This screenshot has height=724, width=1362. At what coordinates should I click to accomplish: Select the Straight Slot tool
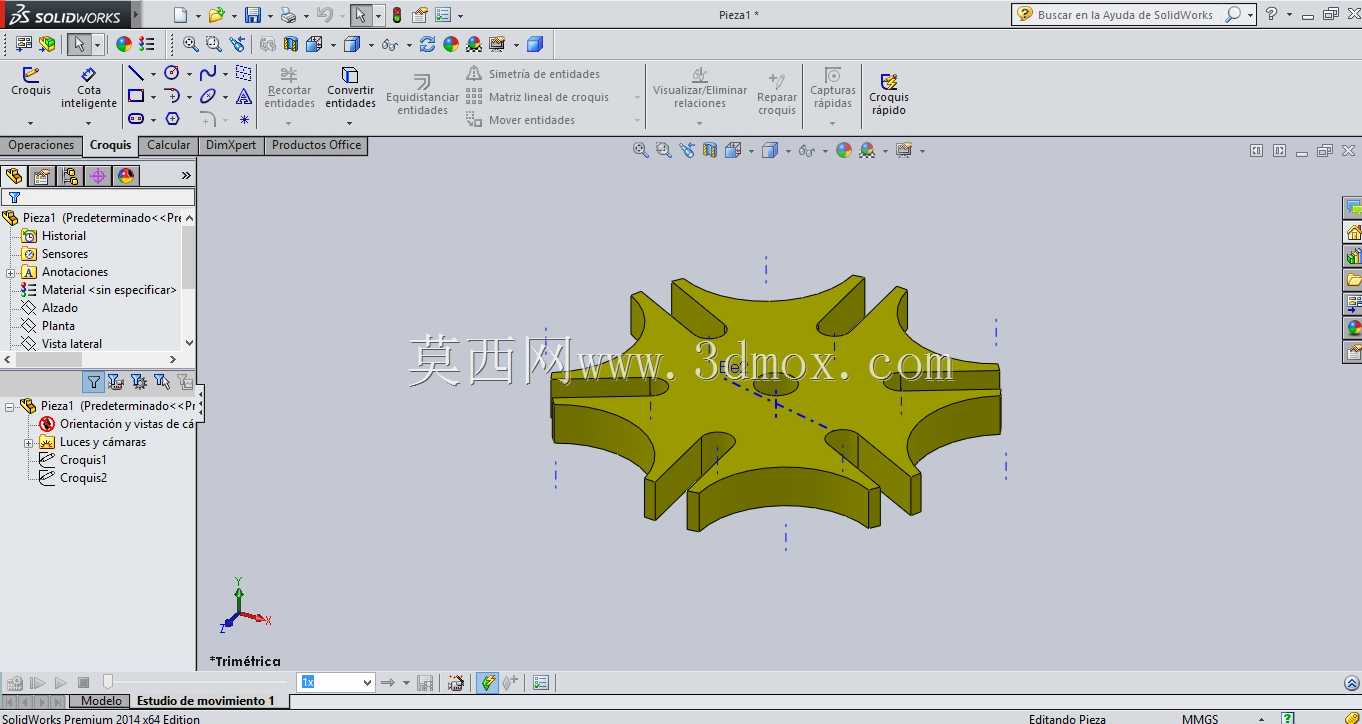click(136, 119)
